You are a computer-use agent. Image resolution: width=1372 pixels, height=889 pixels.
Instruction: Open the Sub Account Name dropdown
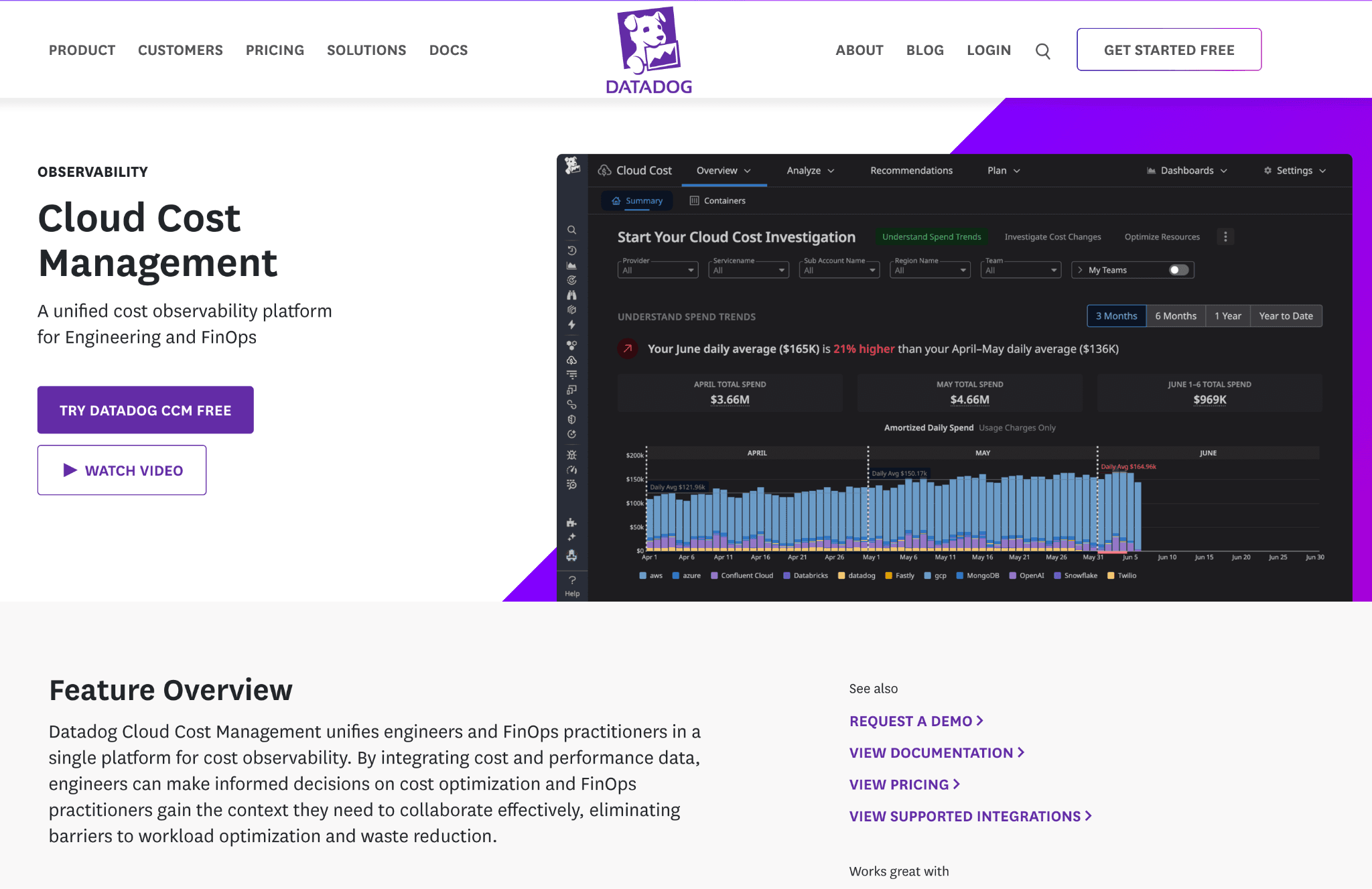tap(839, 270)
